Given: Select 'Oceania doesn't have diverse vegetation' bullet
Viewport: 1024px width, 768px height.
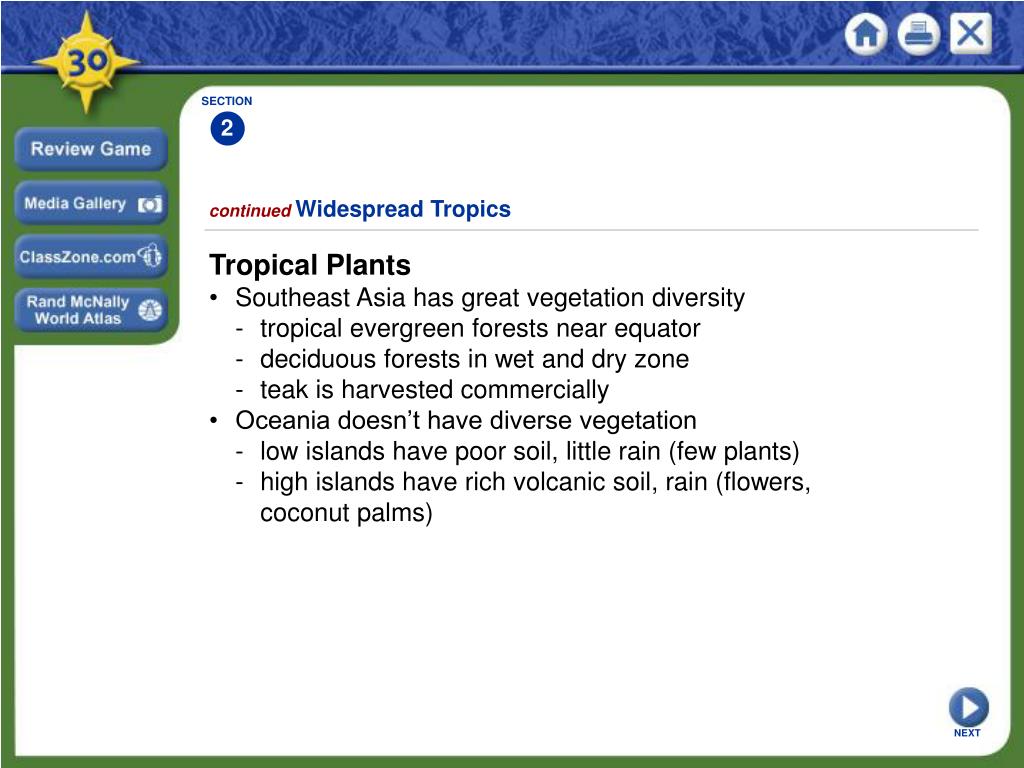Looking at the screenshot, I should (466, 421).
